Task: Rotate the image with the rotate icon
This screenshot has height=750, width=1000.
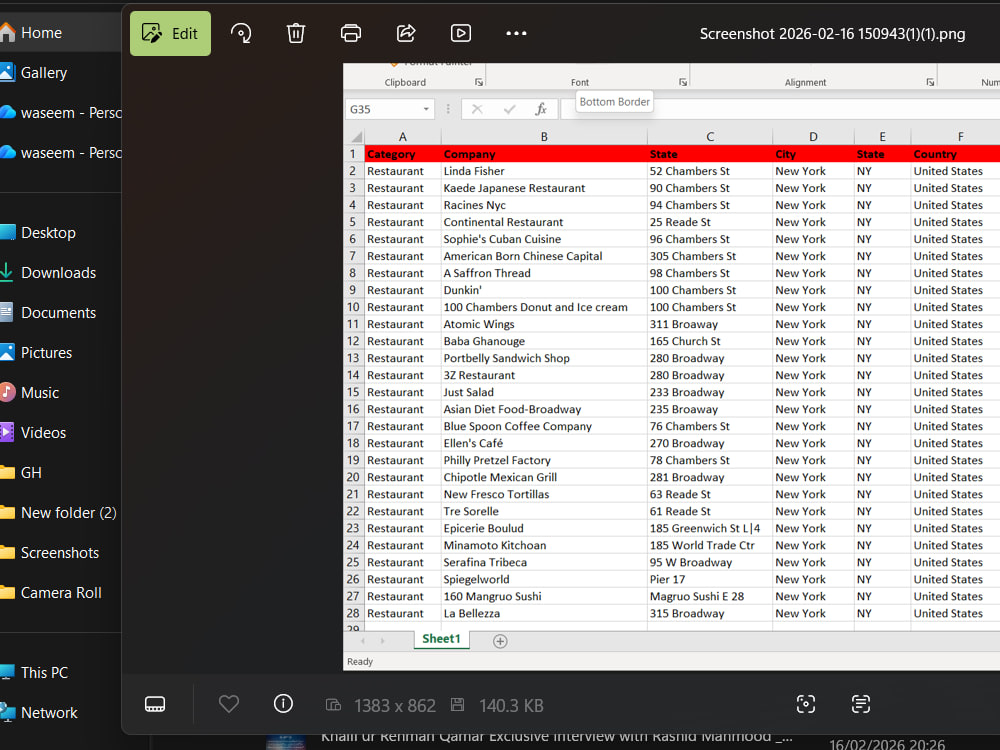Action: [241, 33]
